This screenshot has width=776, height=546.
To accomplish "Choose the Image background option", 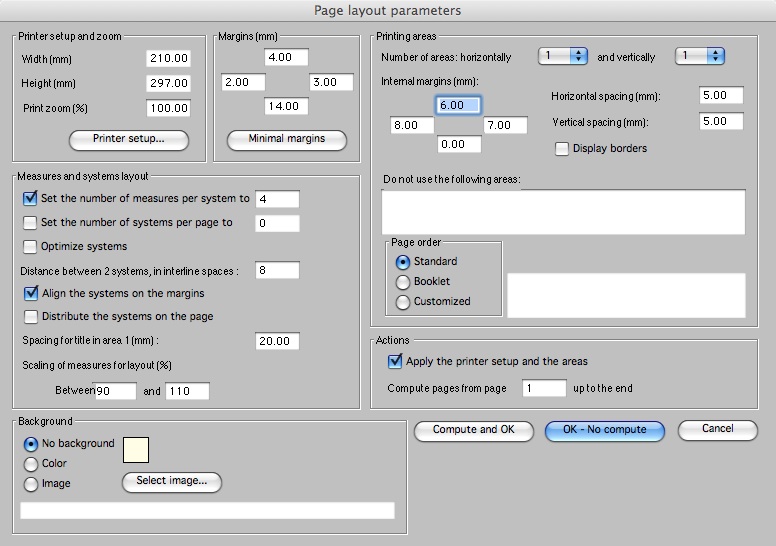I will pyautogui.click(x=30, y=484).
